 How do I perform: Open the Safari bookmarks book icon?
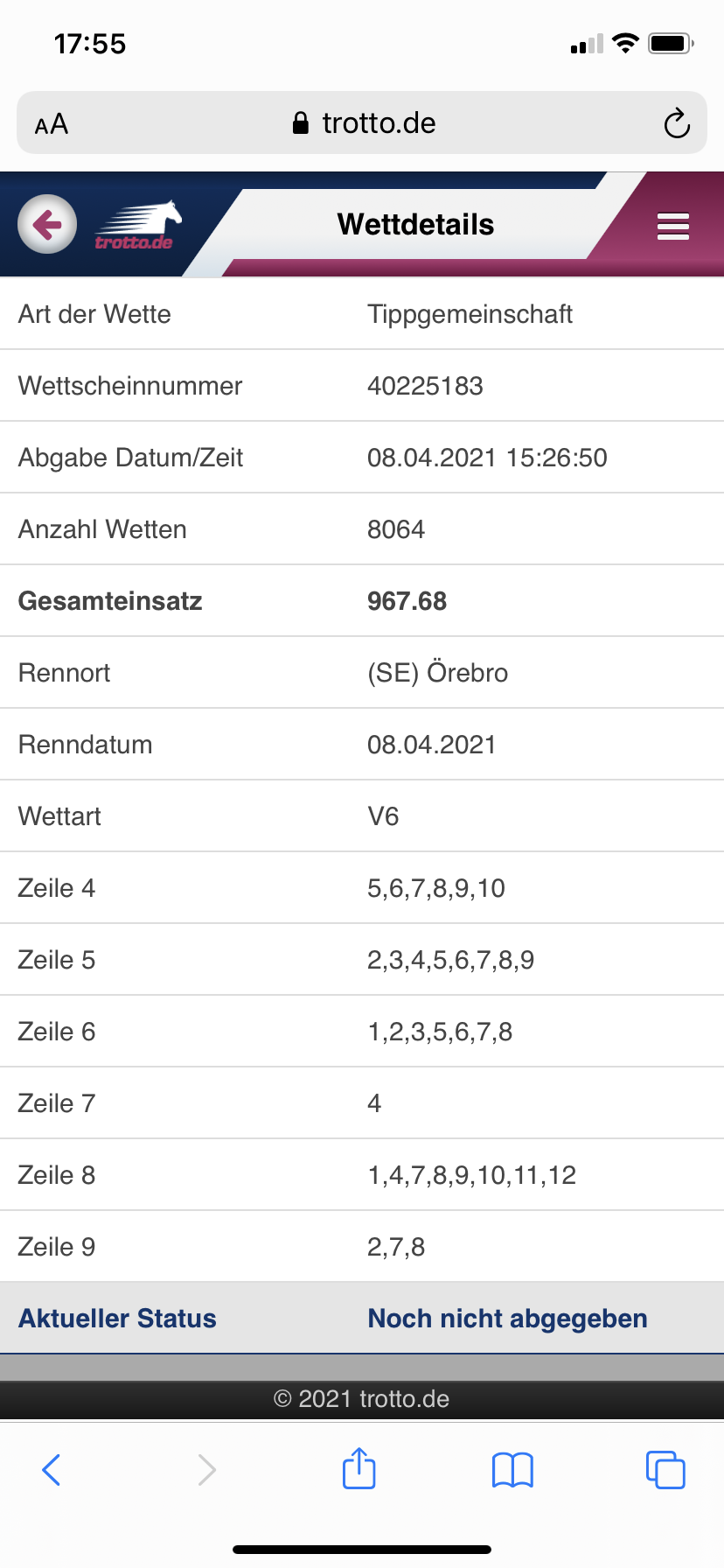512,1470
